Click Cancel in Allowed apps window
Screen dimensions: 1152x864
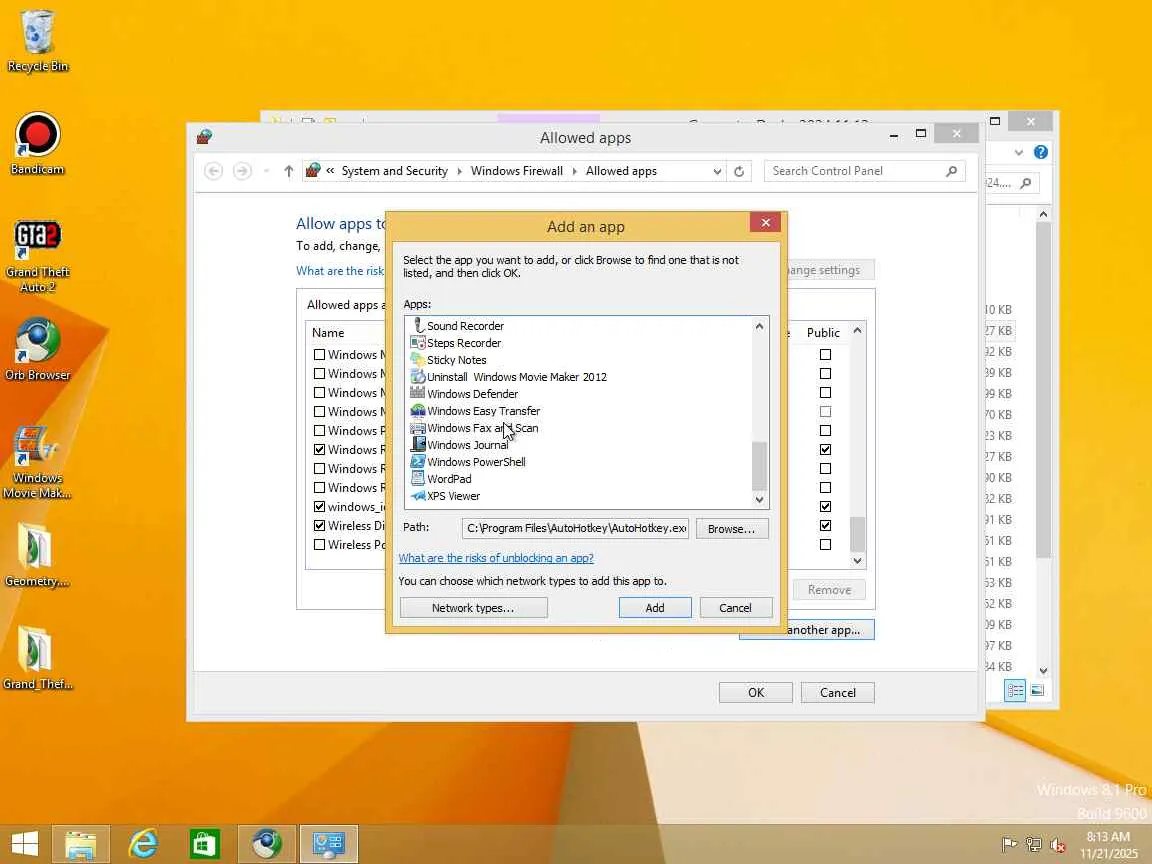(838, 692)
